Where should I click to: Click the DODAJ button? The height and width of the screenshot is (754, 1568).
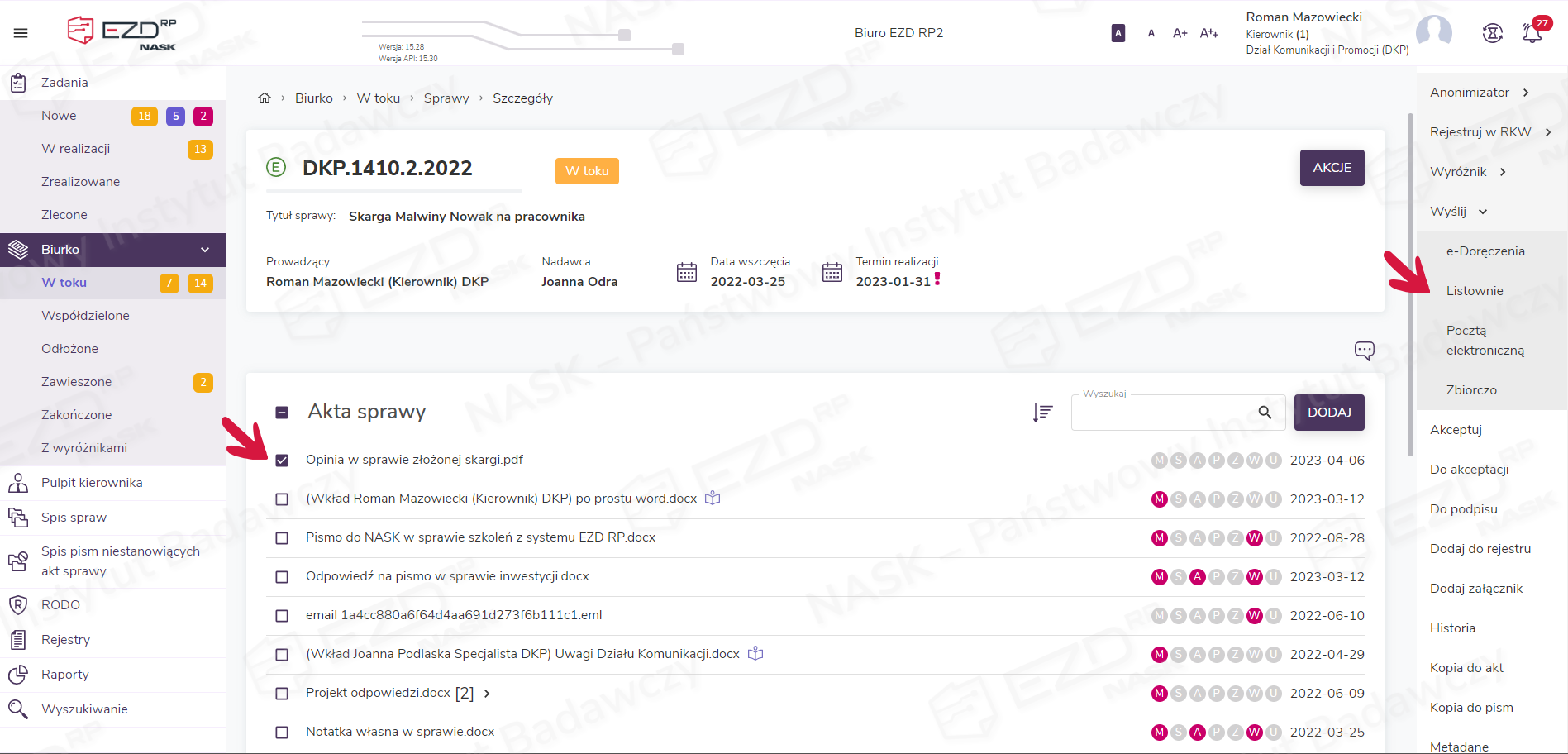point(1329,413)
